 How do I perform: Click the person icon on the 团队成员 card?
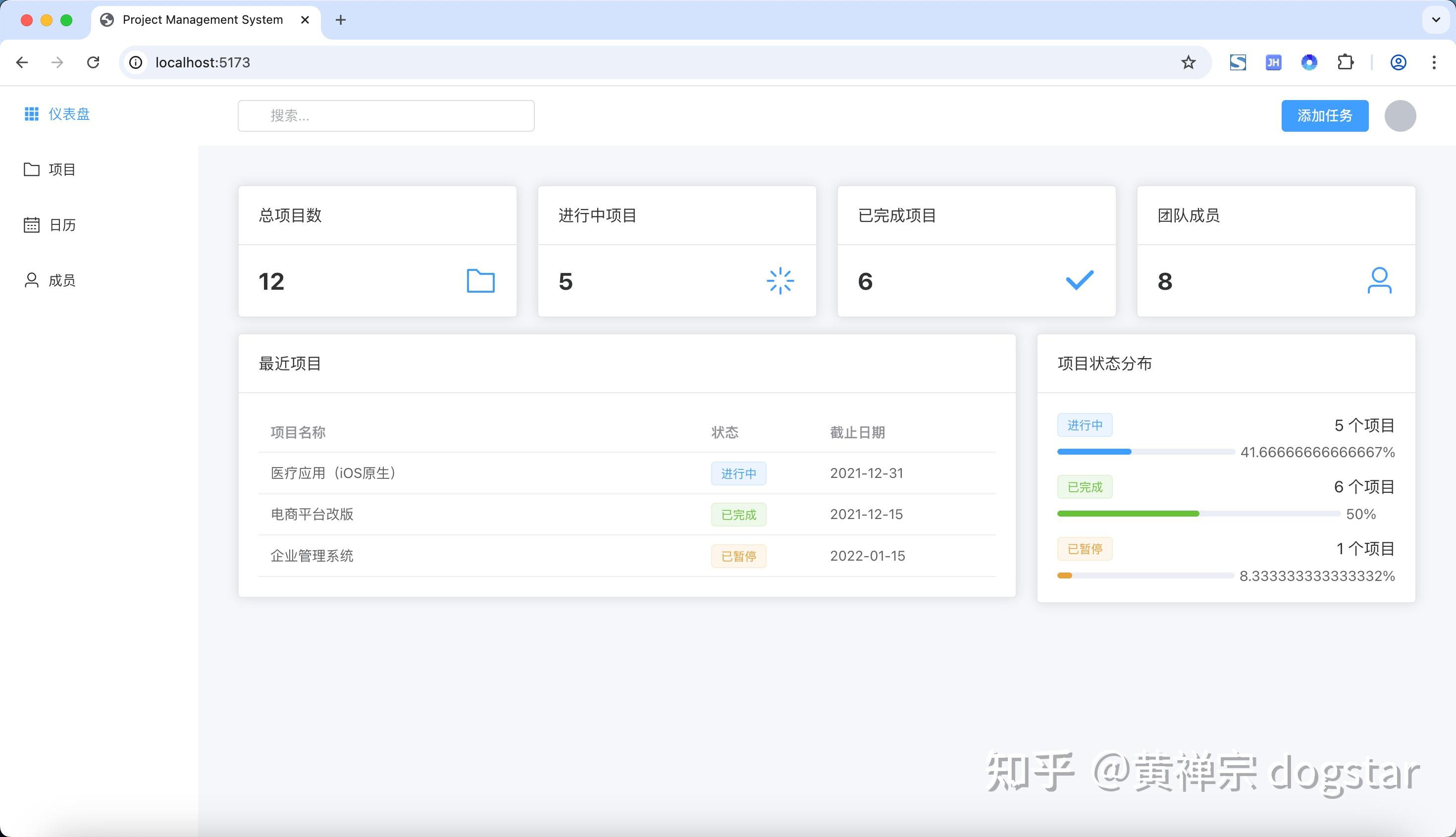1379,280
